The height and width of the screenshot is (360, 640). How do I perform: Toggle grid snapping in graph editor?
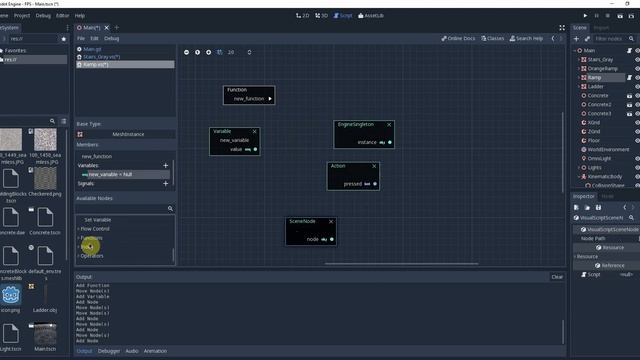point(220,52)
